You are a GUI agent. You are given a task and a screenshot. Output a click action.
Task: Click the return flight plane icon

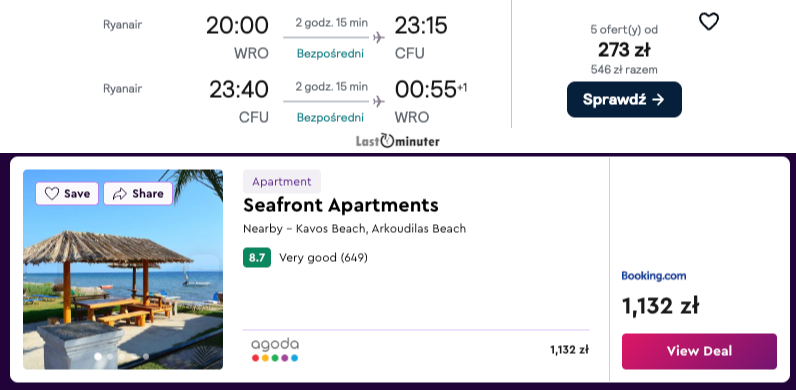[378, 102]
